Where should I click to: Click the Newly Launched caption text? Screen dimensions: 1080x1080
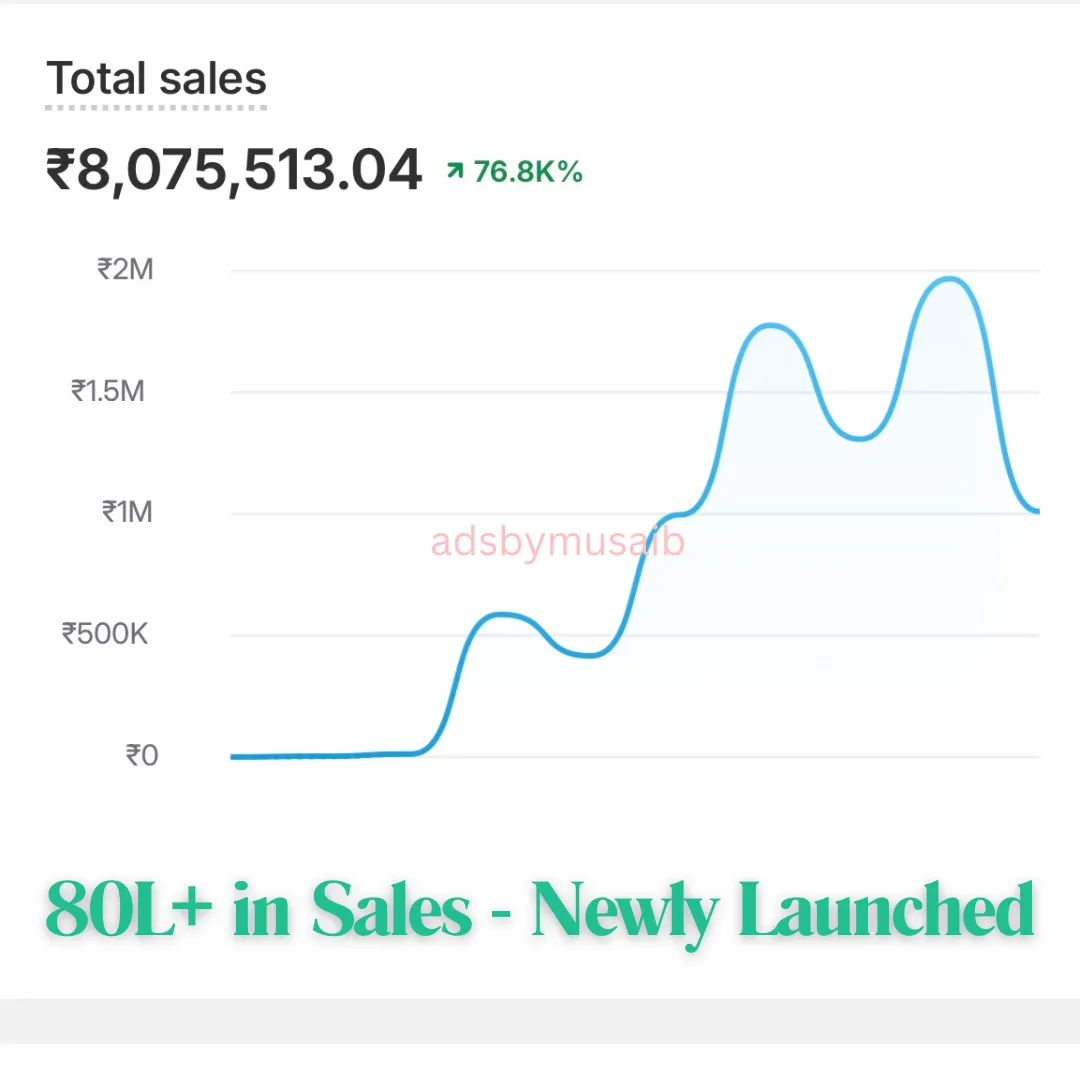coord(783,912)
